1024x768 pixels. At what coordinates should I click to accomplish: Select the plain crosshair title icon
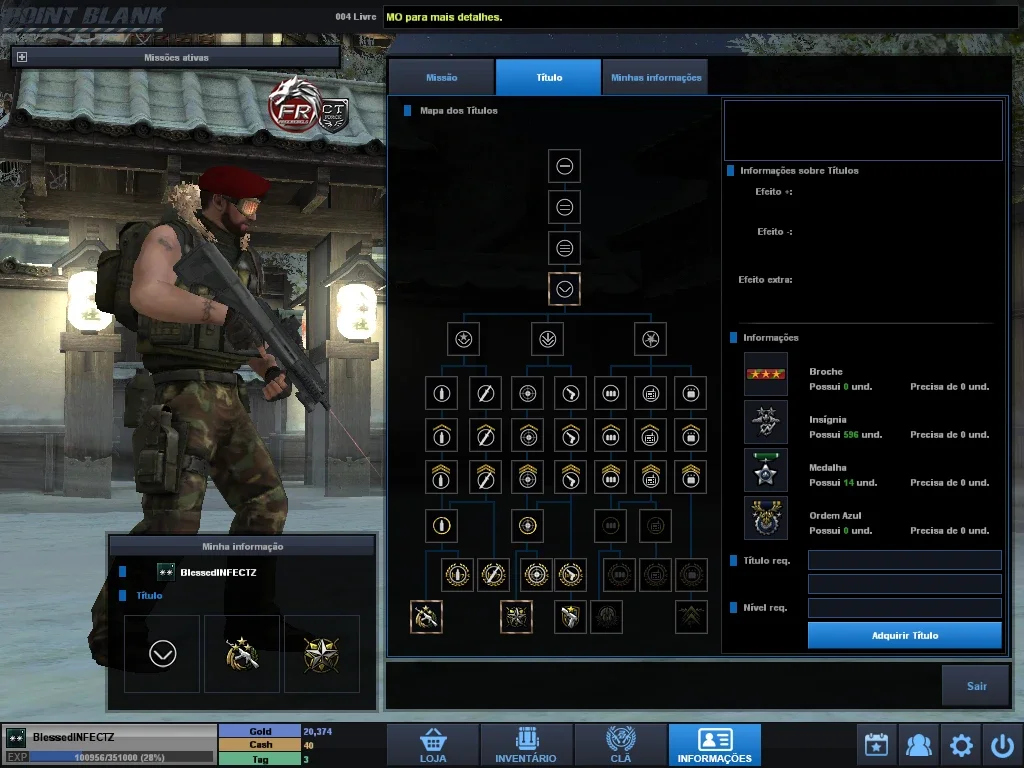click(528, 393)
